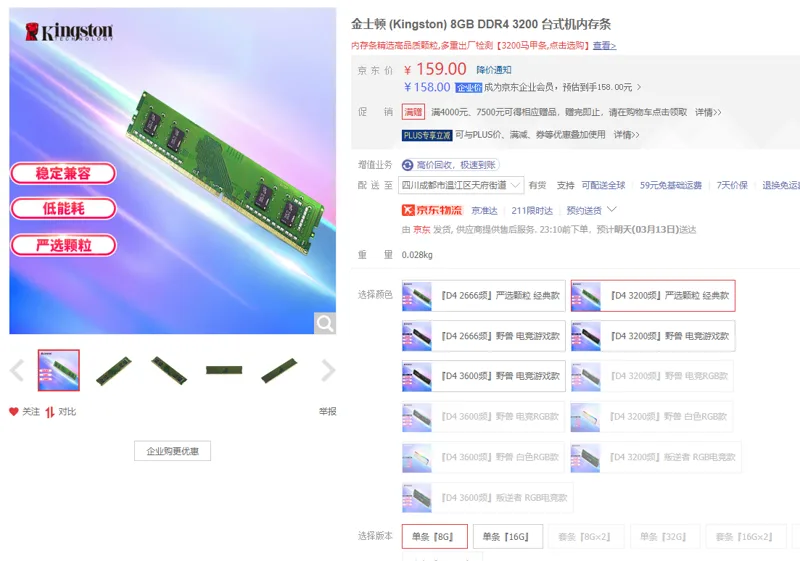Click 京东 seller link in shipping line
The image size is (800, 561).
click(421, 230)
